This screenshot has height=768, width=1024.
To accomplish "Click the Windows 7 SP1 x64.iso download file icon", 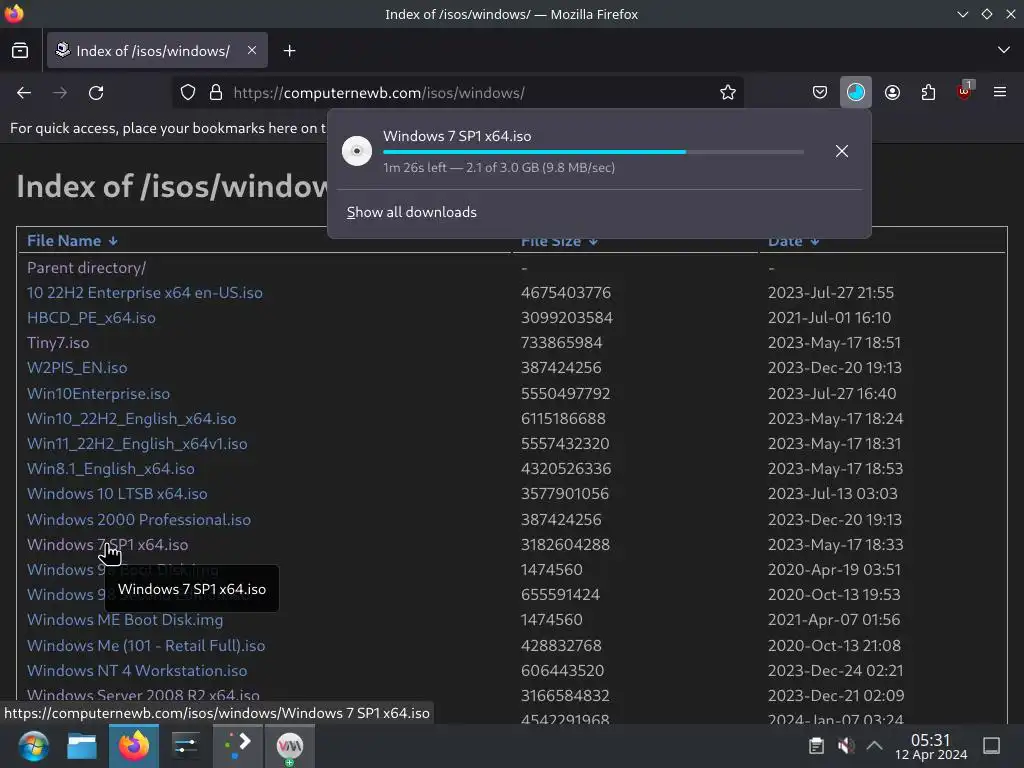I will click(357, 151).
